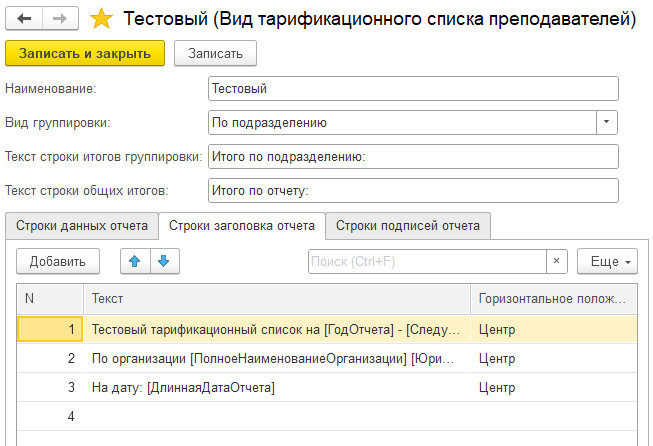The image size is (653, 446).
Task: Clear the search field with X
Action: [557, 261]
